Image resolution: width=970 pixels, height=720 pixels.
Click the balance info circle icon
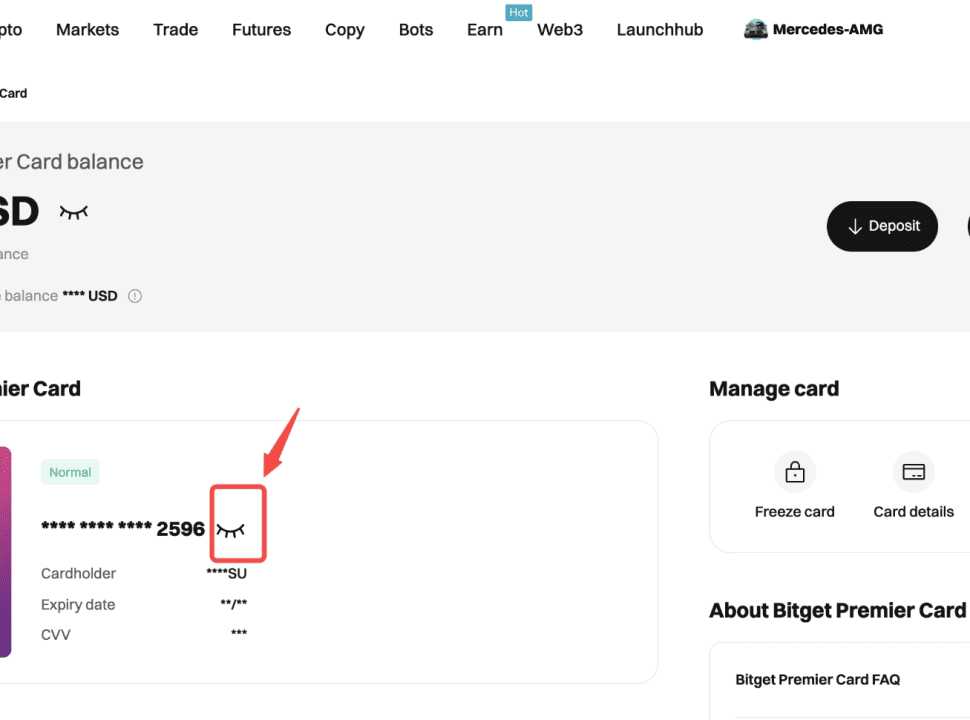click(x=135, y=296)
